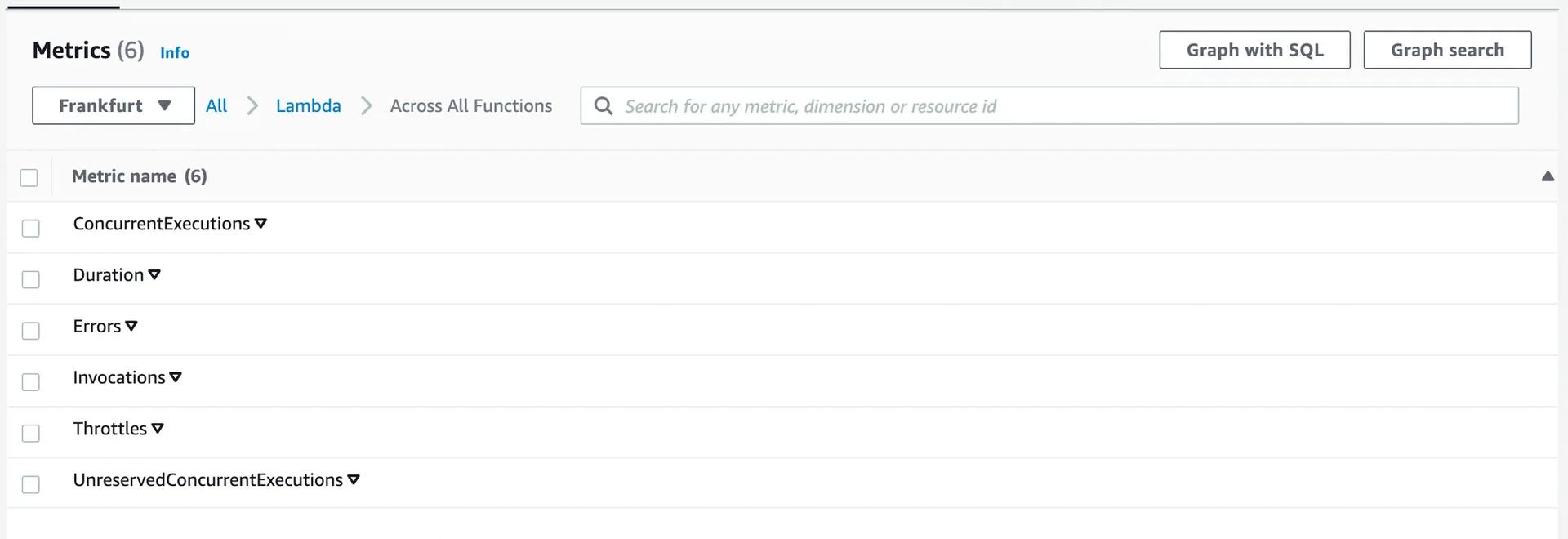
Task: Select all metrics using the header checkbox
Action: (x=30, y=176)
